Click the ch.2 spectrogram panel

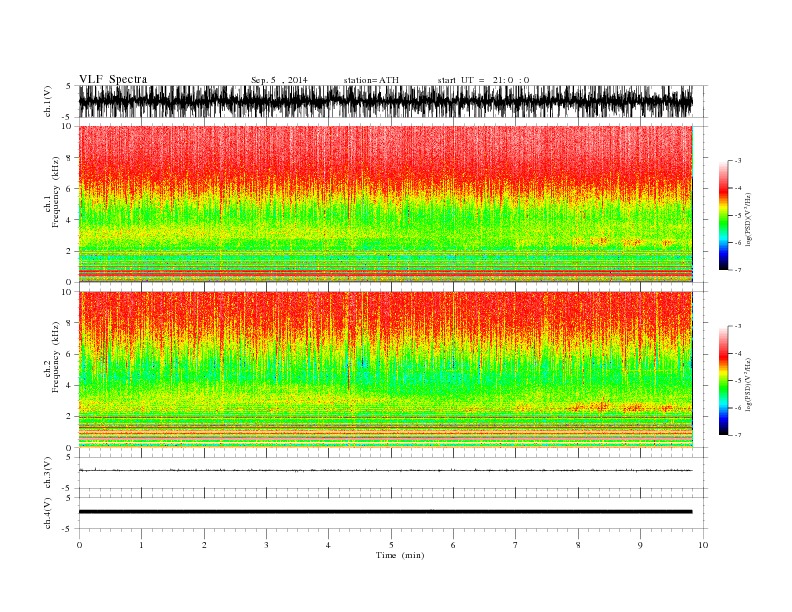click(385, 370)
